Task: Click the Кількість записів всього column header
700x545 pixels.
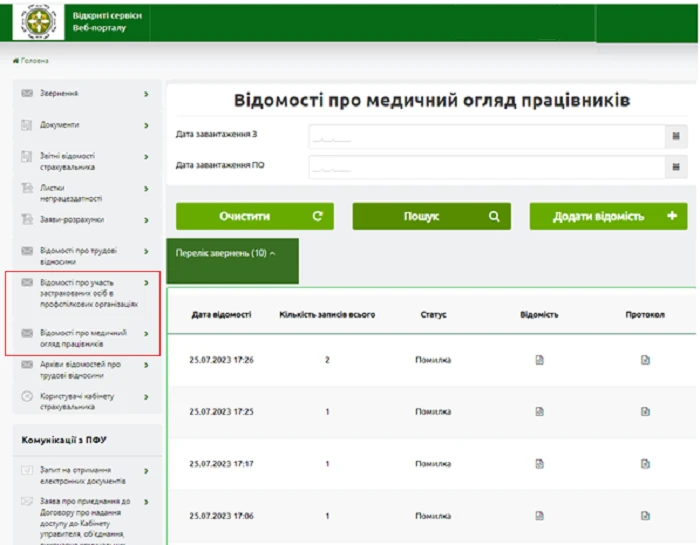Action: [x=327, y=315]
